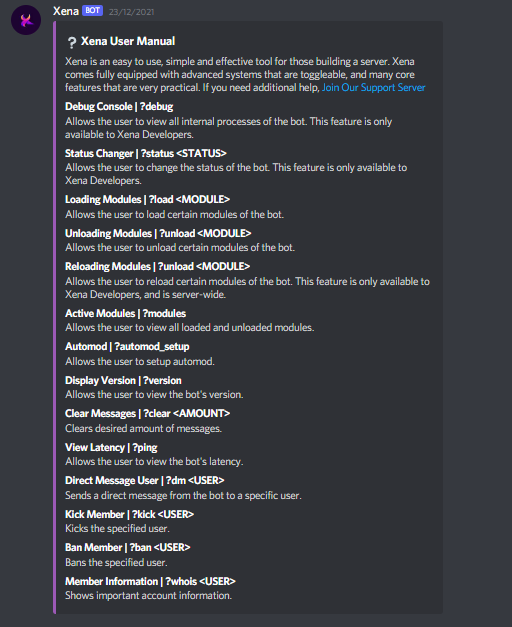512x627 pixels.
Task: Click the Unloading Modules heading
Action: click(158, 233)
